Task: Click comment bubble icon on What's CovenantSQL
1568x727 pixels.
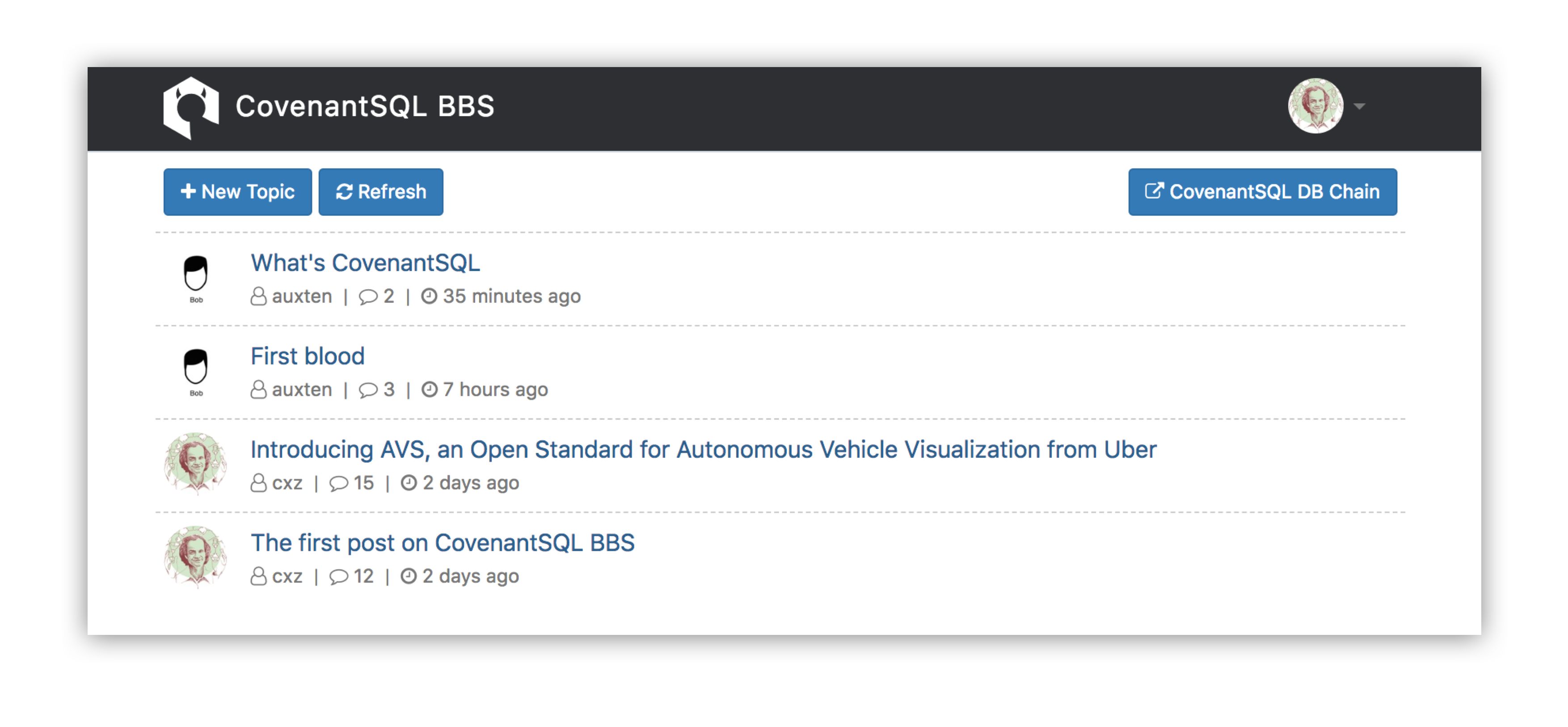Action: [x=368, y=296]
